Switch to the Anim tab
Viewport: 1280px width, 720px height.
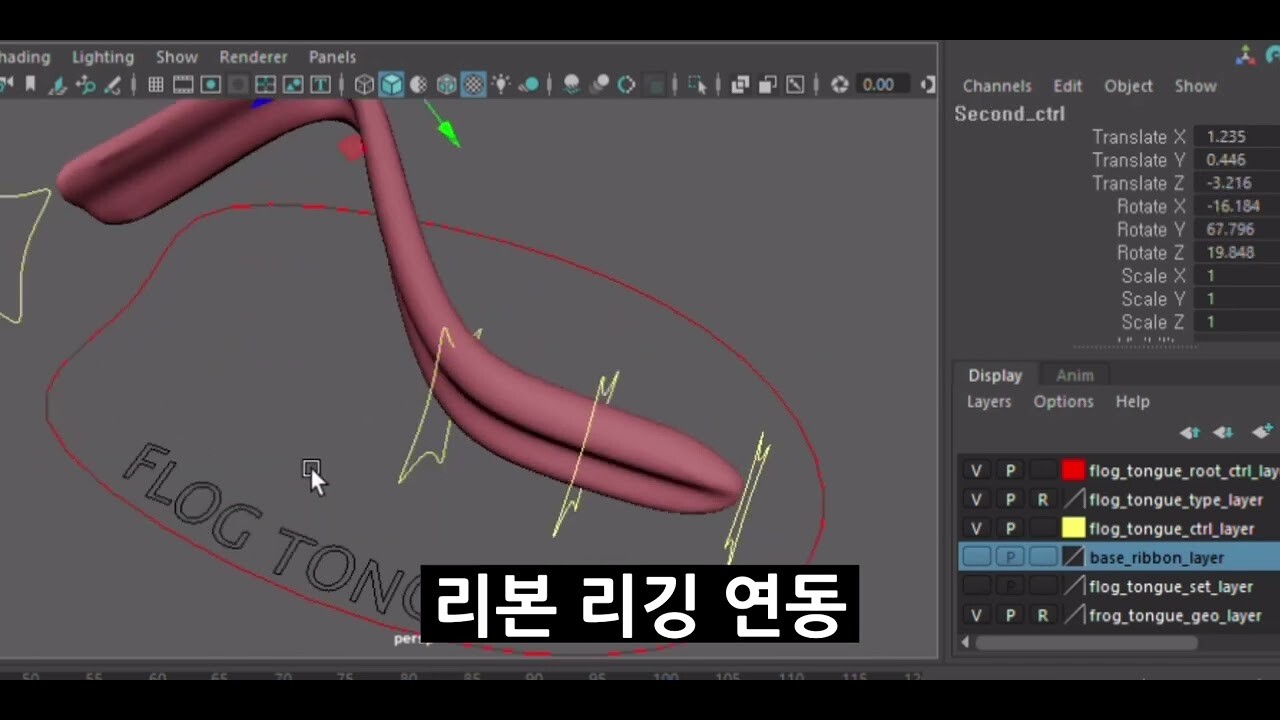[1074, 375]
